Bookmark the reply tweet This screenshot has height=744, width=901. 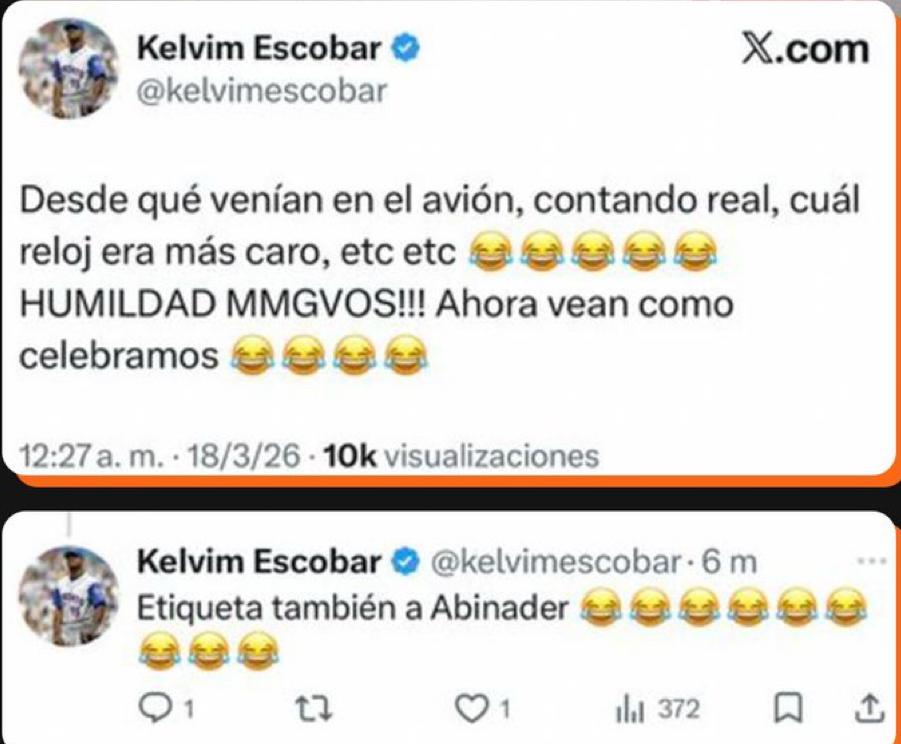(x=788, y=709)
